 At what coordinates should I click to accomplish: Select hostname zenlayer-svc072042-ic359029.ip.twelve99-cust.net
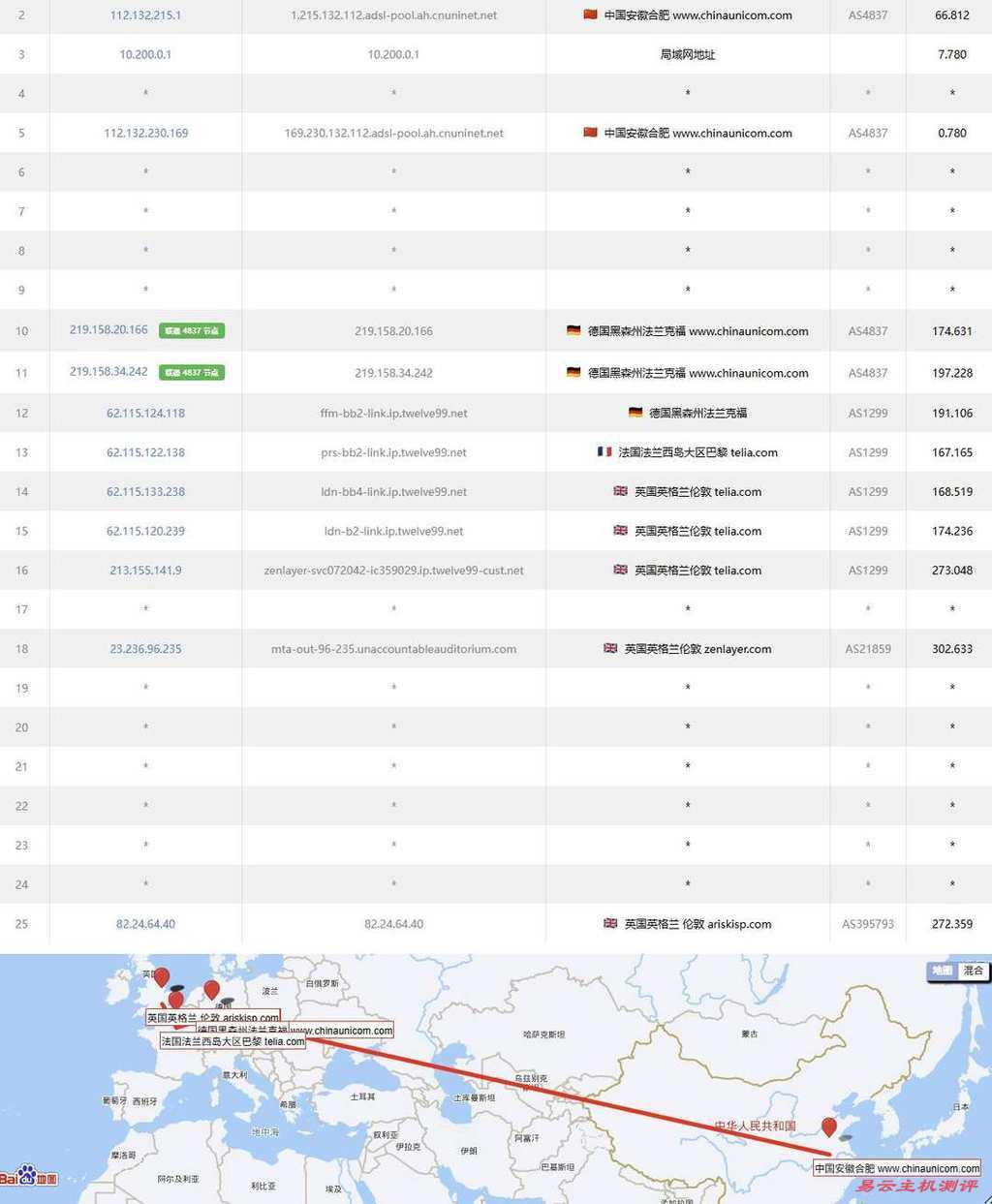tap(393, 571)
